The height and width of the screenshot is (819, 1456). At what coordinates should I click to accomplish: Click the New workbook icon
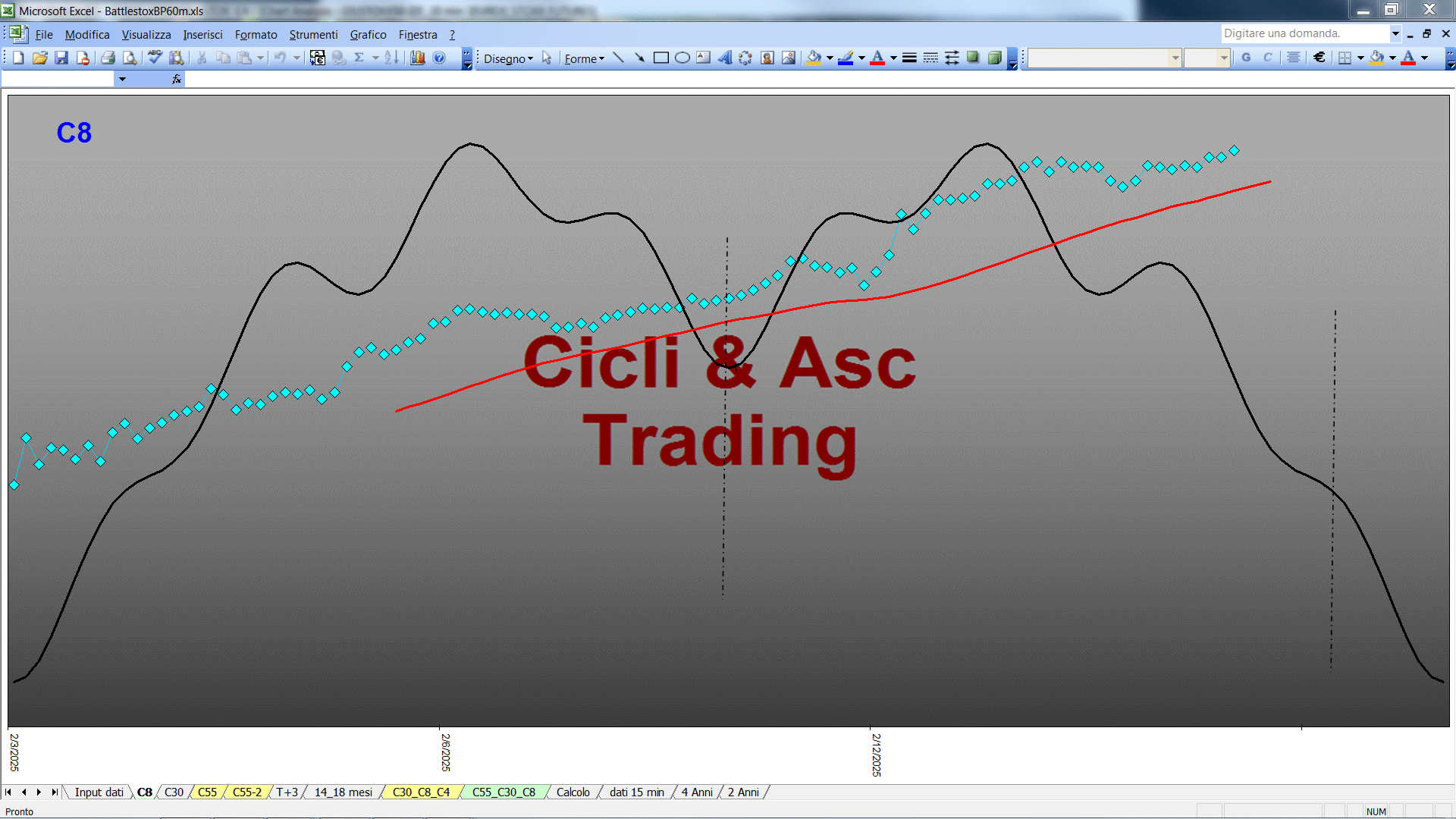(19, 58)
